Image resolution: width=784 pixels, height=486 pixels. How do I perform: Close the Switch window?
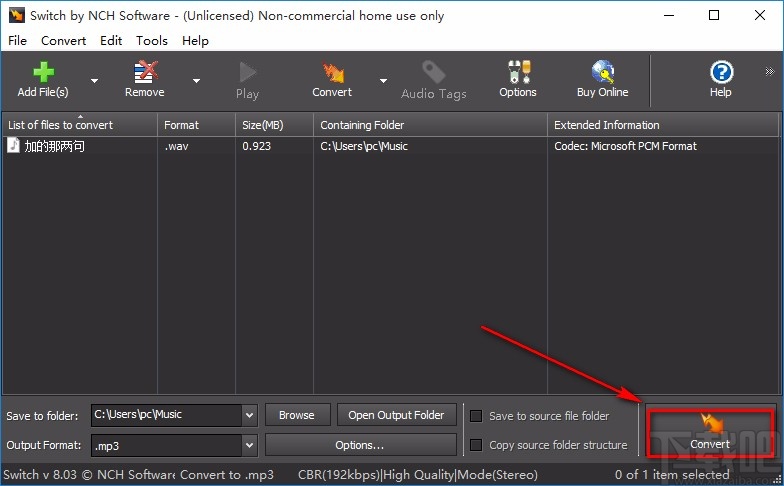[760, 16]
